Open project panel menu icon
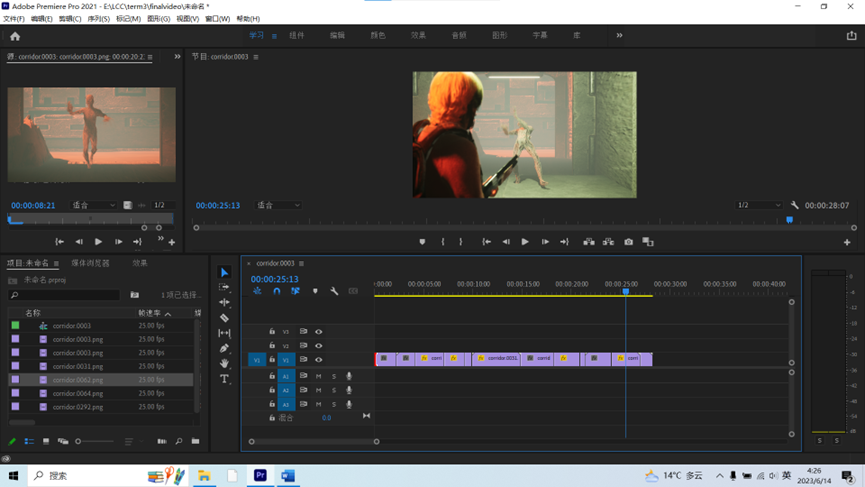The height and width of the screenshot is (487, 865). [x=56, y=263]
